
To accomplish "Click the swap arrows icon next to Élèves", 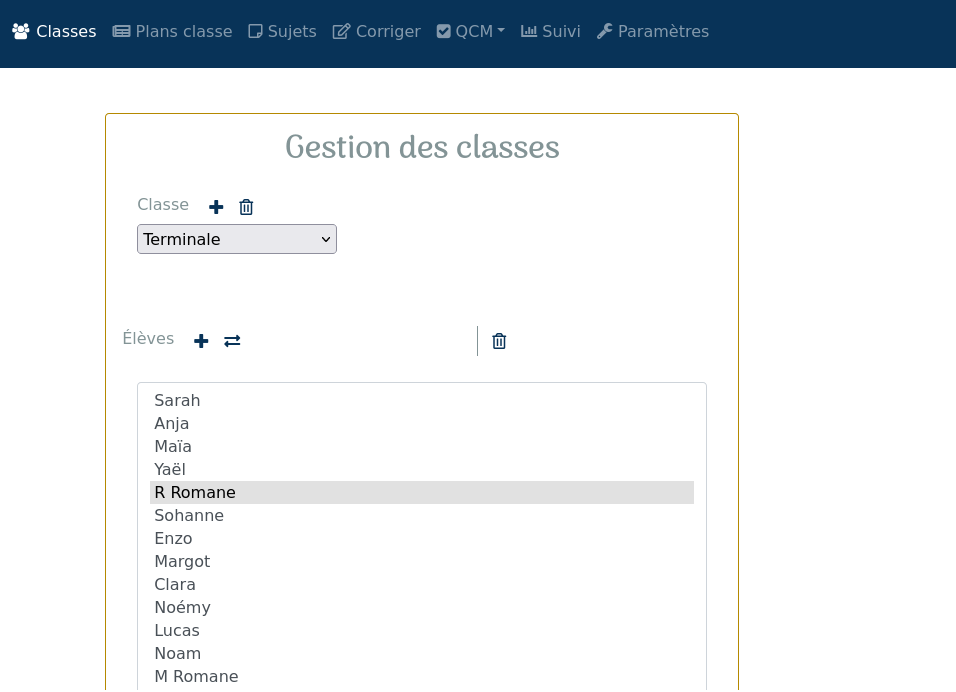I will click(232, 341).
